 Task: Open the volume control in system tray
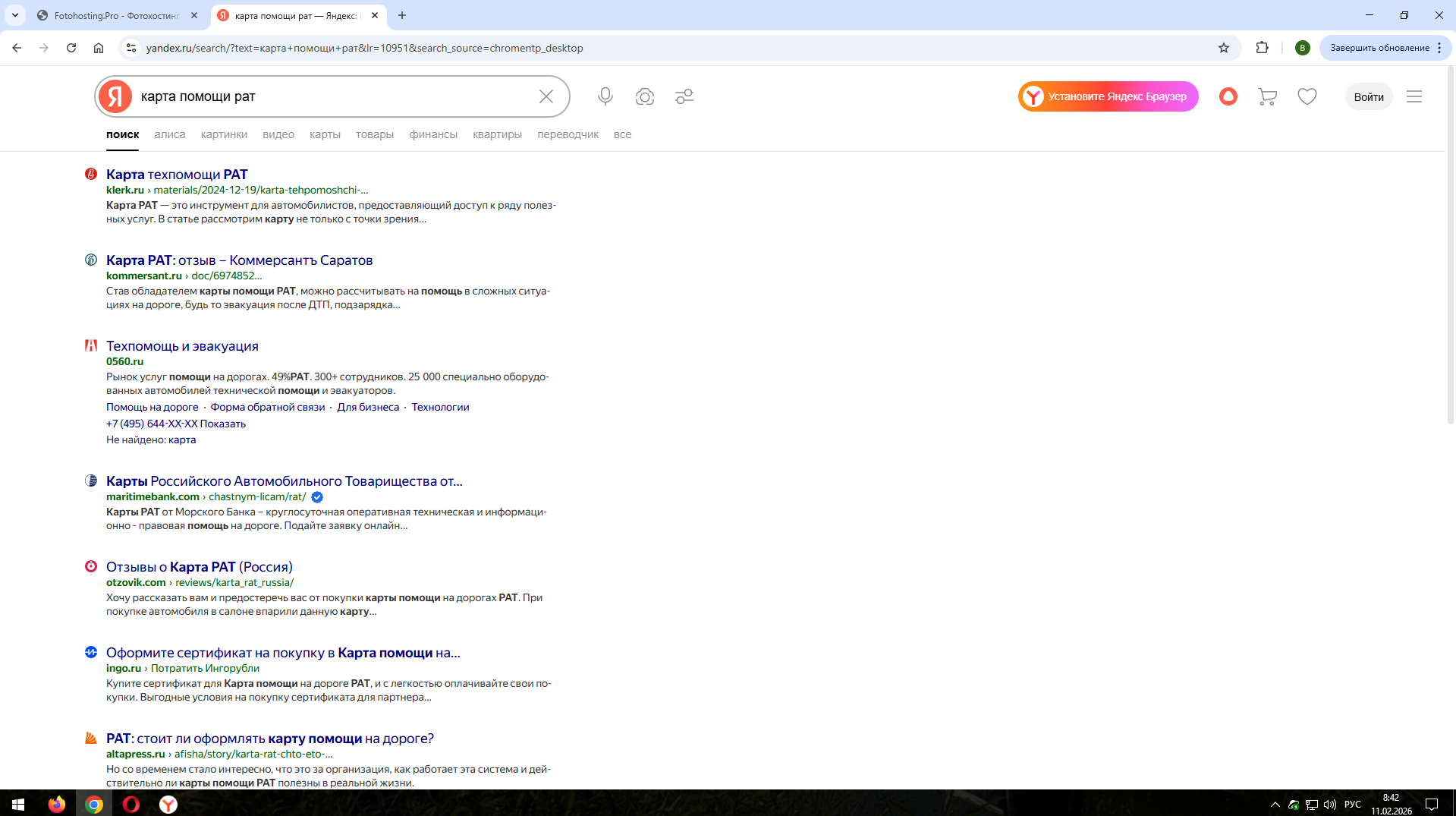(1330, 805)
